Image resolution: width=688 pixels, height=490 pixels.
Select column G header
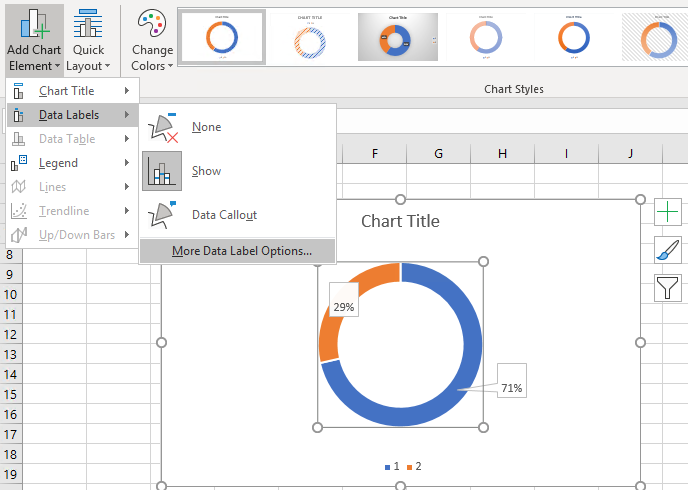[x=438, y=154]
